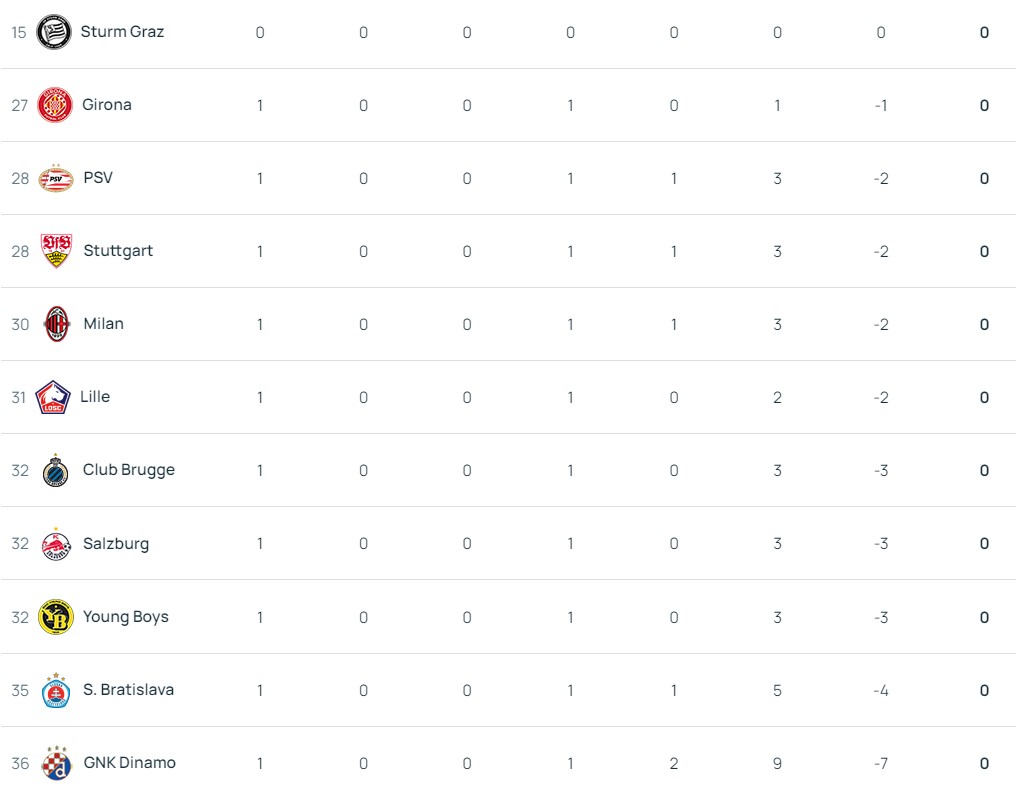
Task: Click S. Bratislava's goals against value 5
Action: point(777,691)
